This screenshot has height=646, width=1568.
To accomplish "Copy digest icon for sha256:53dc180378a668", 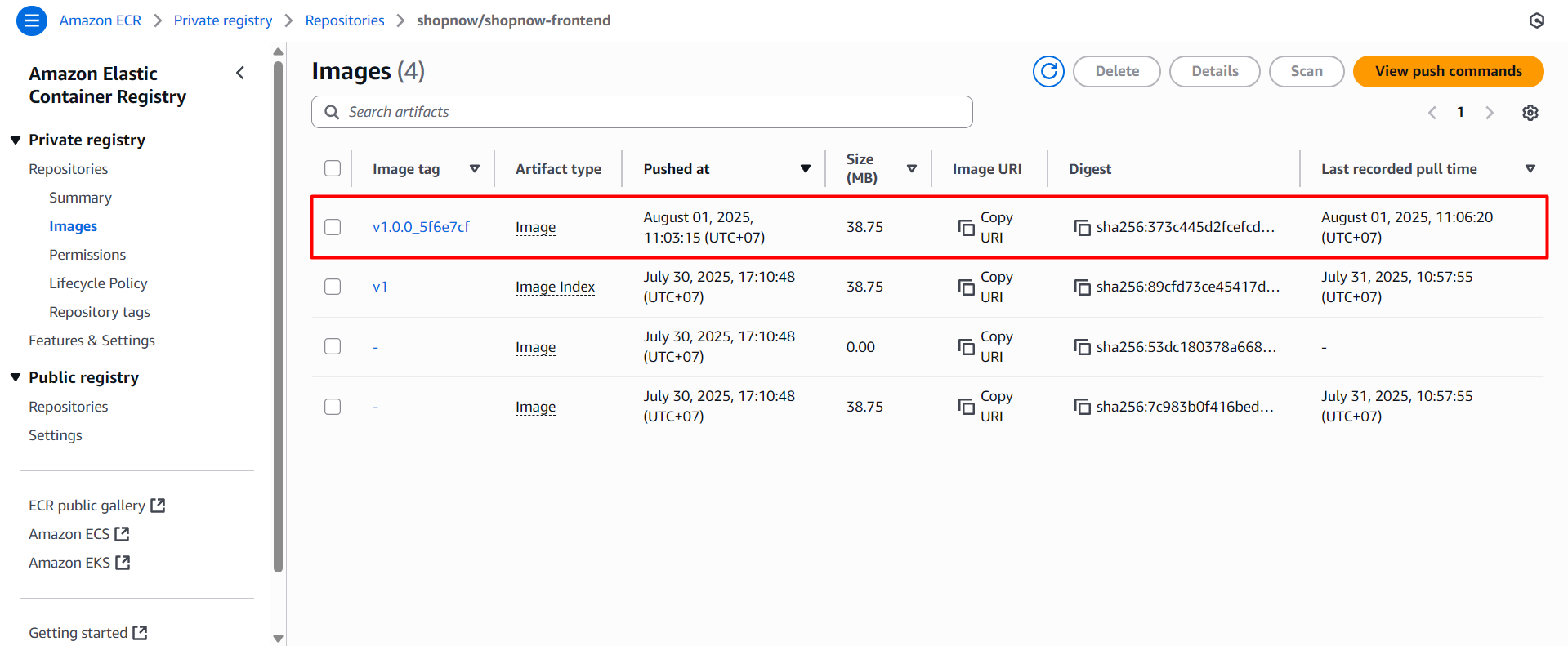I will pyautogui.click(x=1083, y=348).
